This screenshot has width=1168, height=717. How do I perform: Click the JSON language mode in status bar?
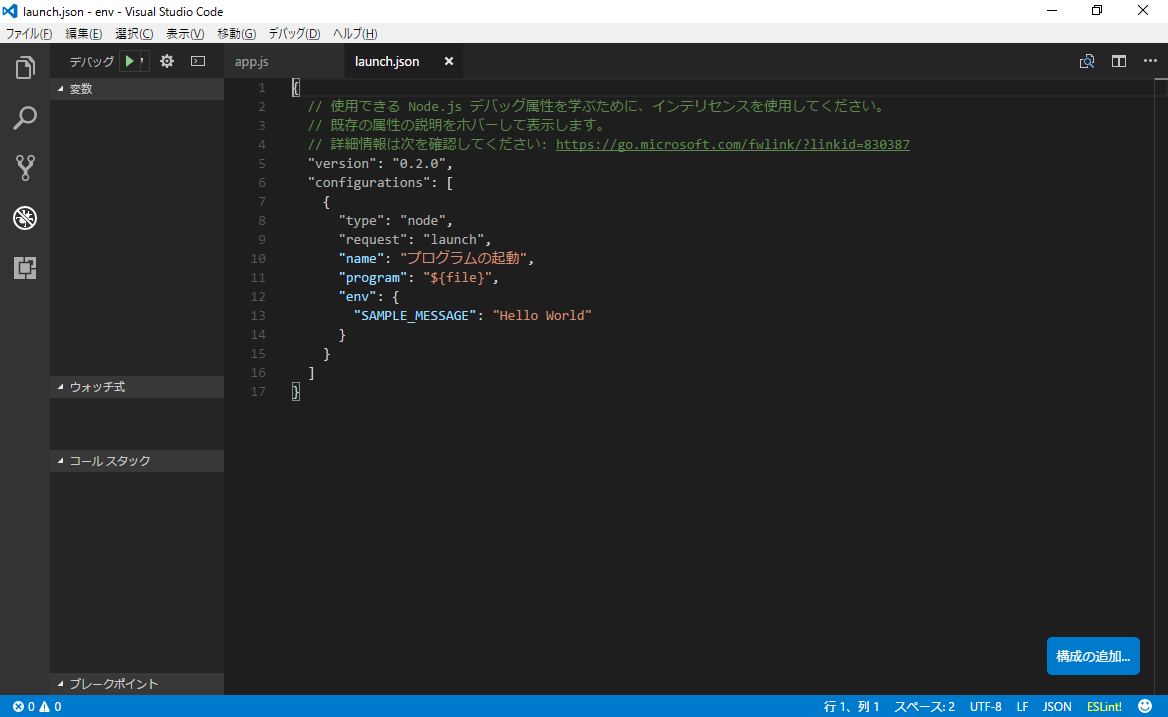click(1056, 706)
